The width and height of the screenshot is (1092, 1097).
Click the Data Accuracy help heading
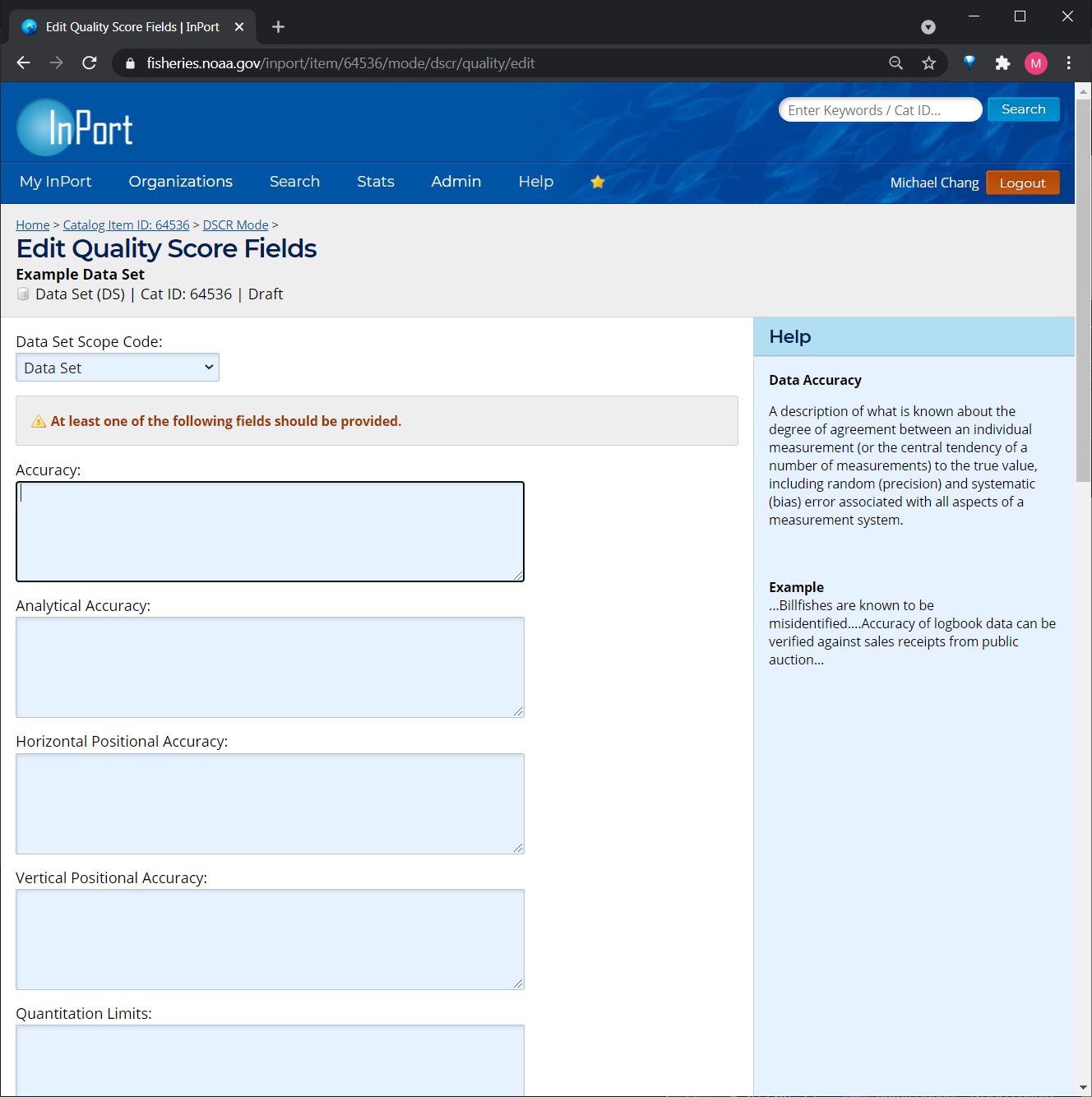815,380
